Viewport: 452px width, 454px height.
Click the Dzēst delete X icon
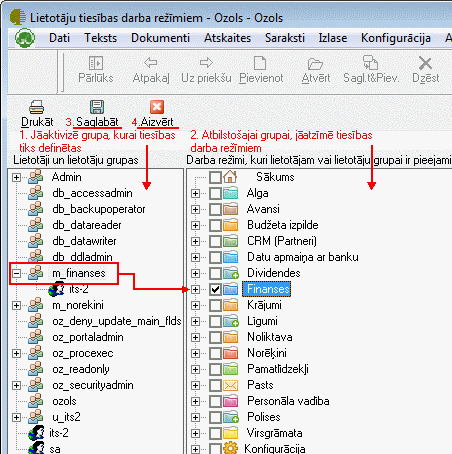pyautogui.click(x=425, y=63)
